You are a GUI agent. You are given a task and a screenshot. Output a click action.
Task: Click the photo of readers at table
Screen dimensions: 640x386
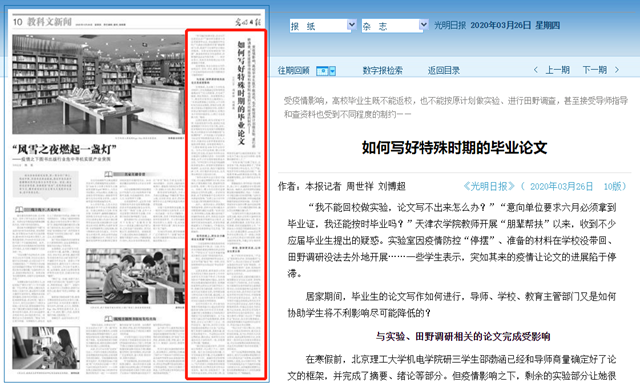click(135, 276)
